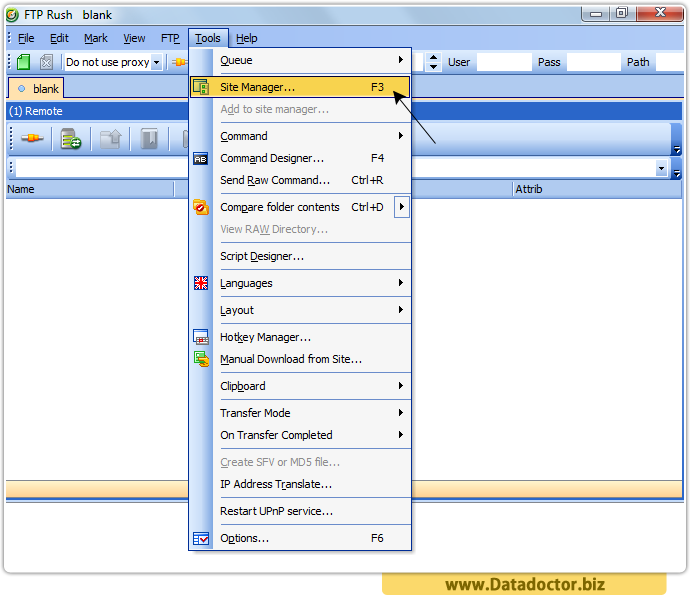Open Script Designer from menu
The image size is (690, 595).
coord(300,256)
